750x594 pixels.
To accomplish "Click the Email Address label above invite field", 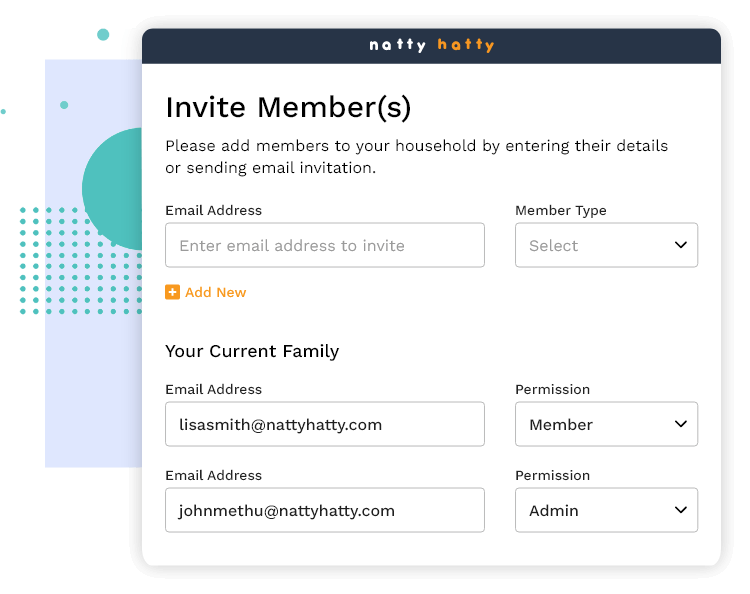I will click(213, 211).
